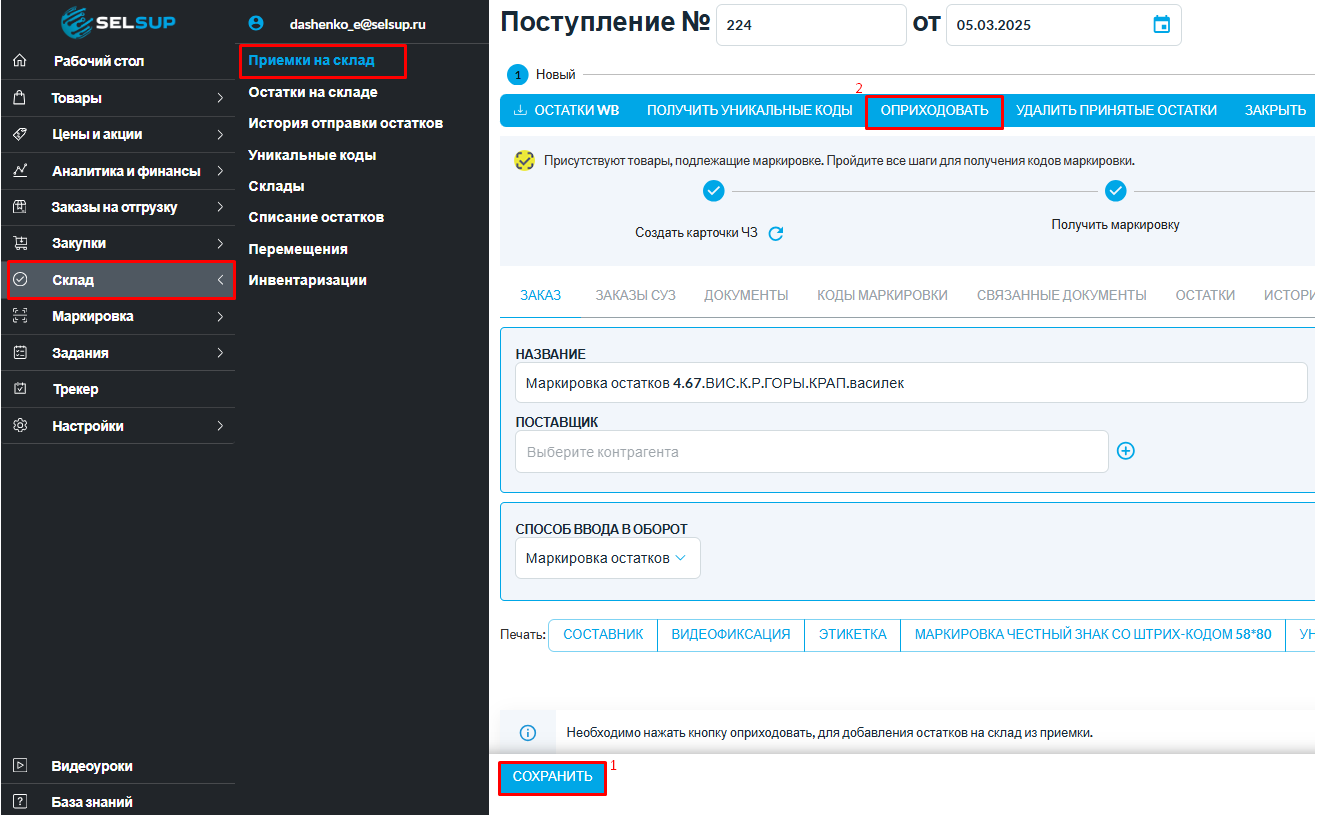Click refresh icon next to Создать карточки ЧЗ
Screen dimensions: 1324x815
coord(776,233)
